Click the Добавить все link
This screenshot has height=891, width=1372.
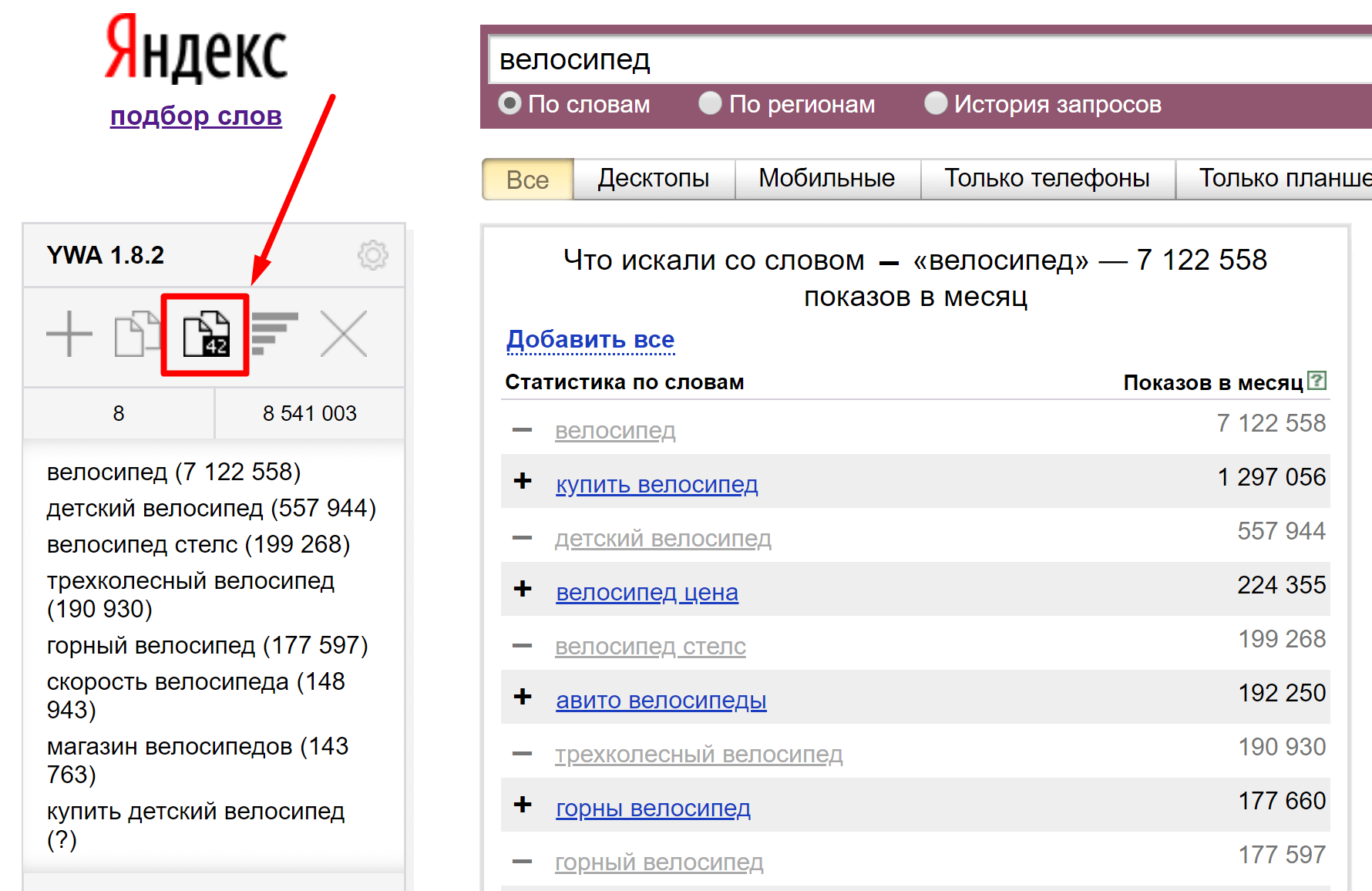(x=590, y=339)
